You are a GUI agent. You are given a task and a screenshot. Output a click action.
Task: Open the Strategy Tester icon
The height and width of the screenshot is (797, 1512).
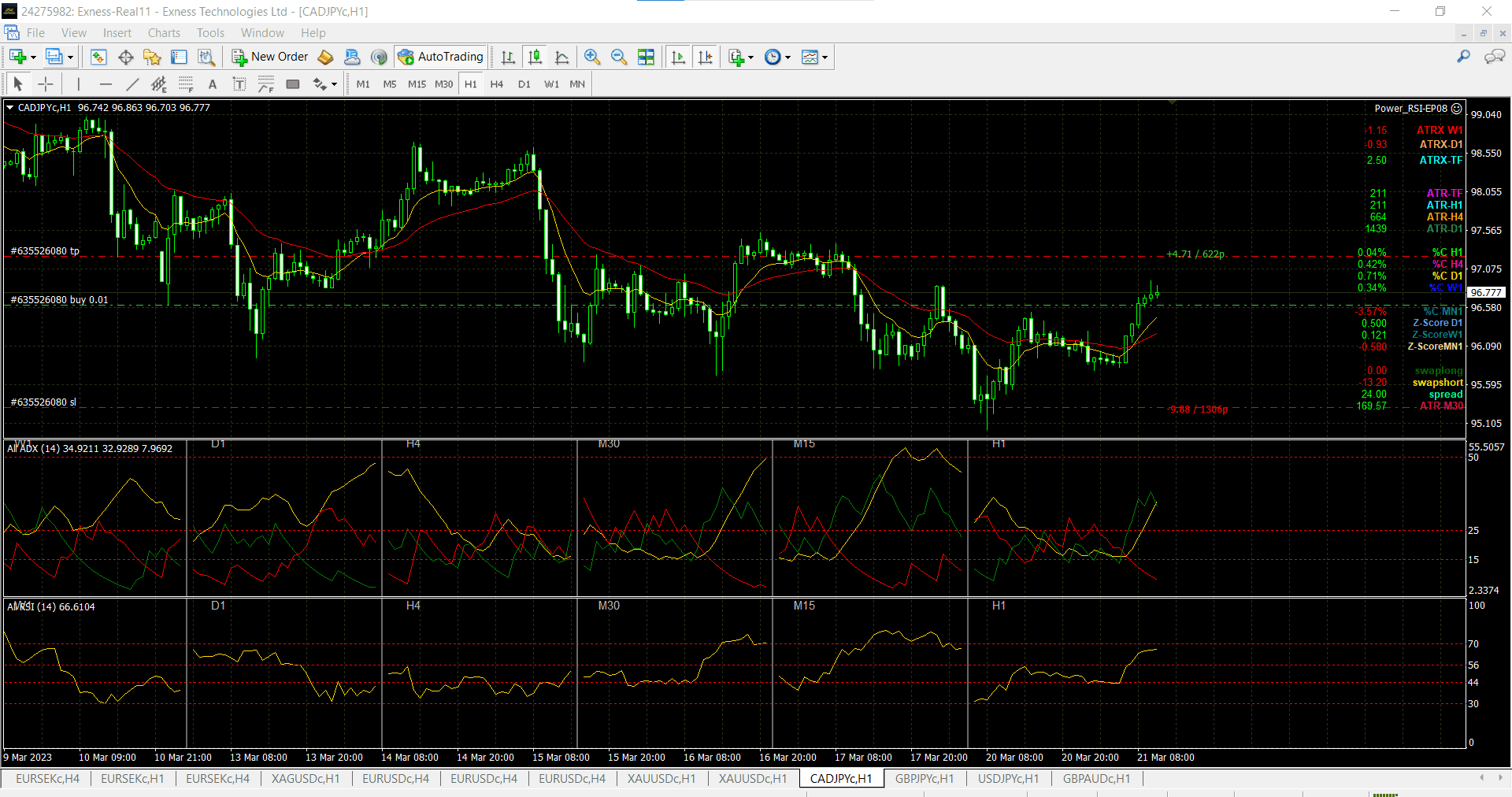[x=206, y=57]
